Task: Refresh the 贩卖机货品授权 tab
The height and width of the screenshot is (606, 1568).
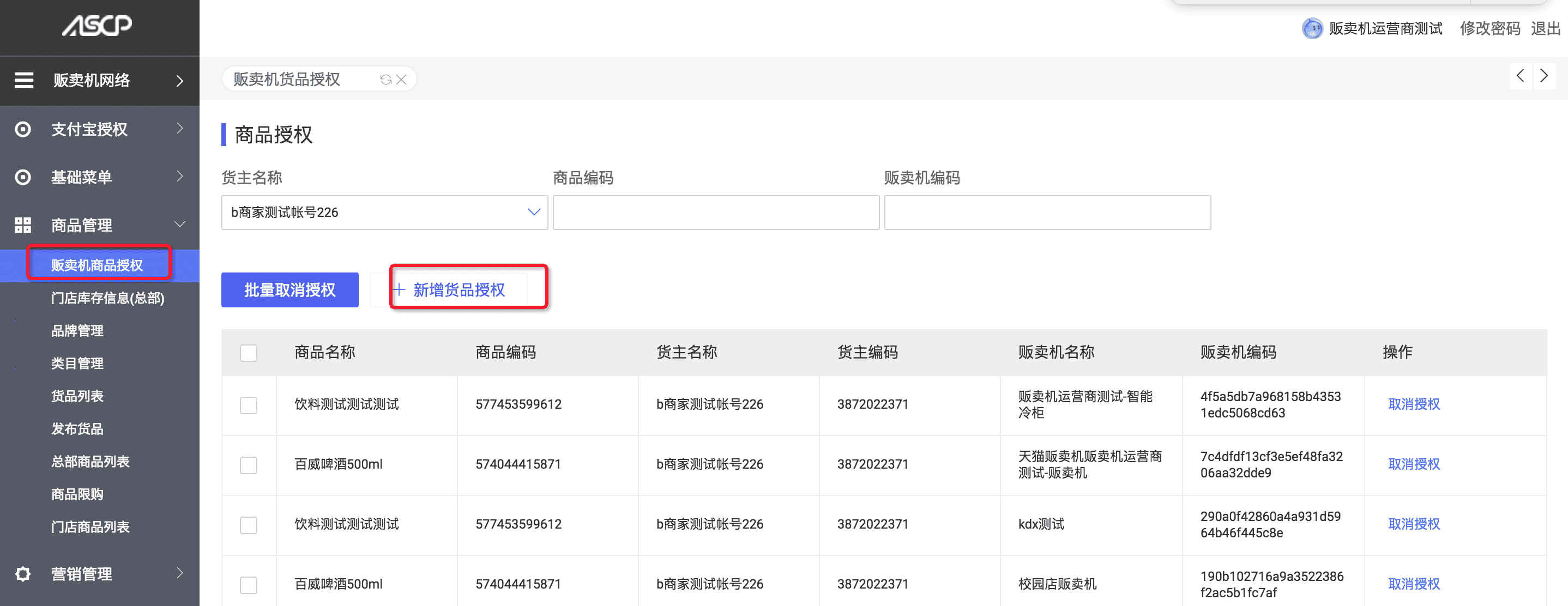Action: 386,80
